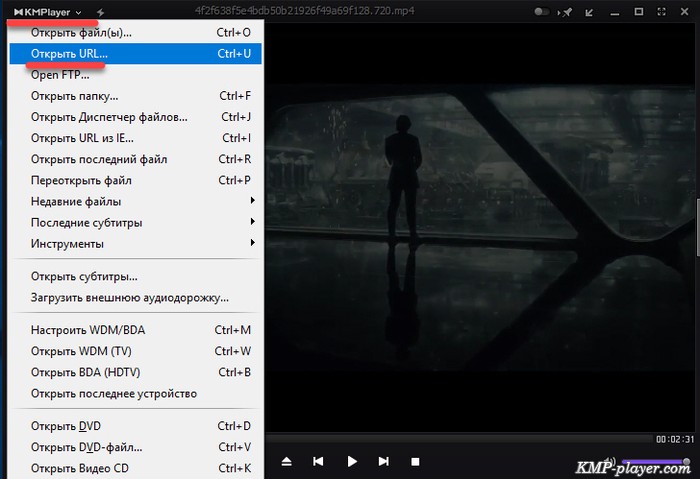Select 'Открыть последнее устройство' item
This screenshot has height=479, width=700.
(x=135, y=394)
